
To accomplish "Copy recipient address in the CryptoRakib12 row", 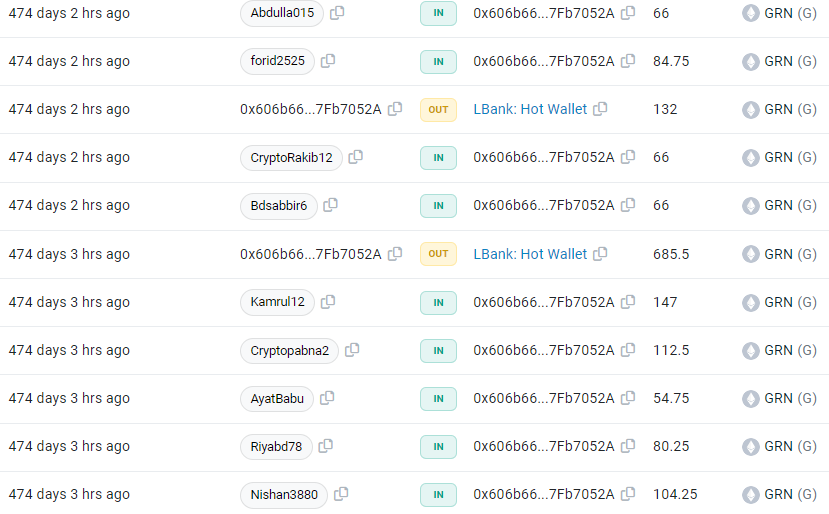I will pos(628,157).
